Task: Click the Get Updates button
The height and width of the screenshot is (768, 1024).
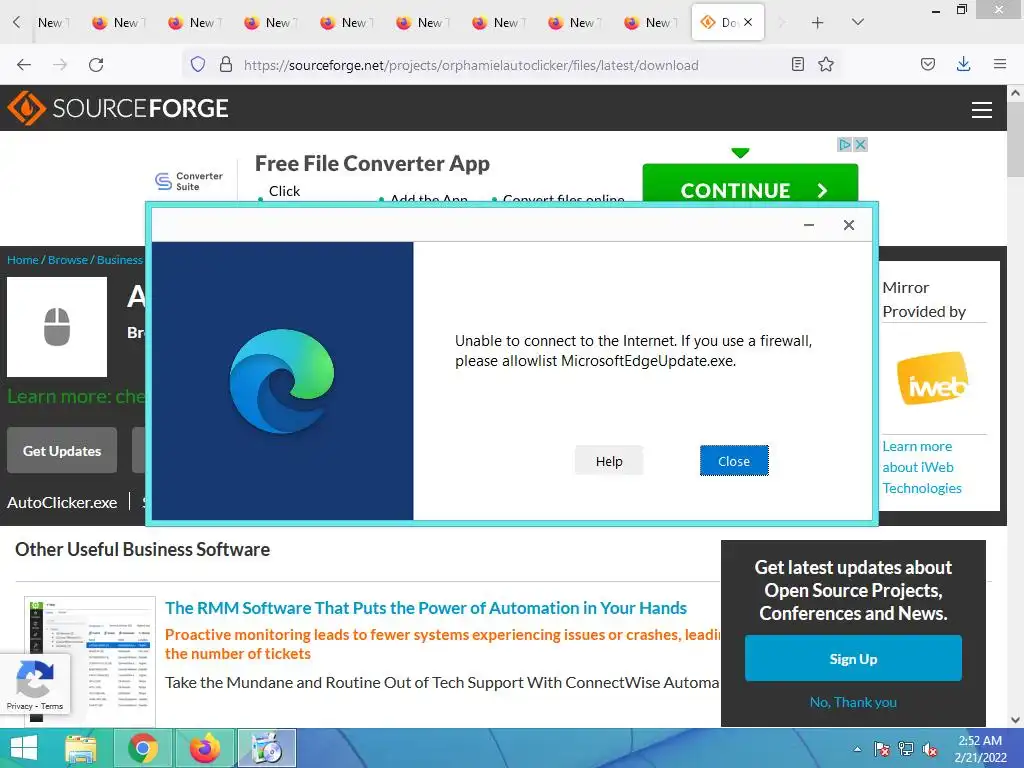Action: pyautogui.click(x=62, y=451)
